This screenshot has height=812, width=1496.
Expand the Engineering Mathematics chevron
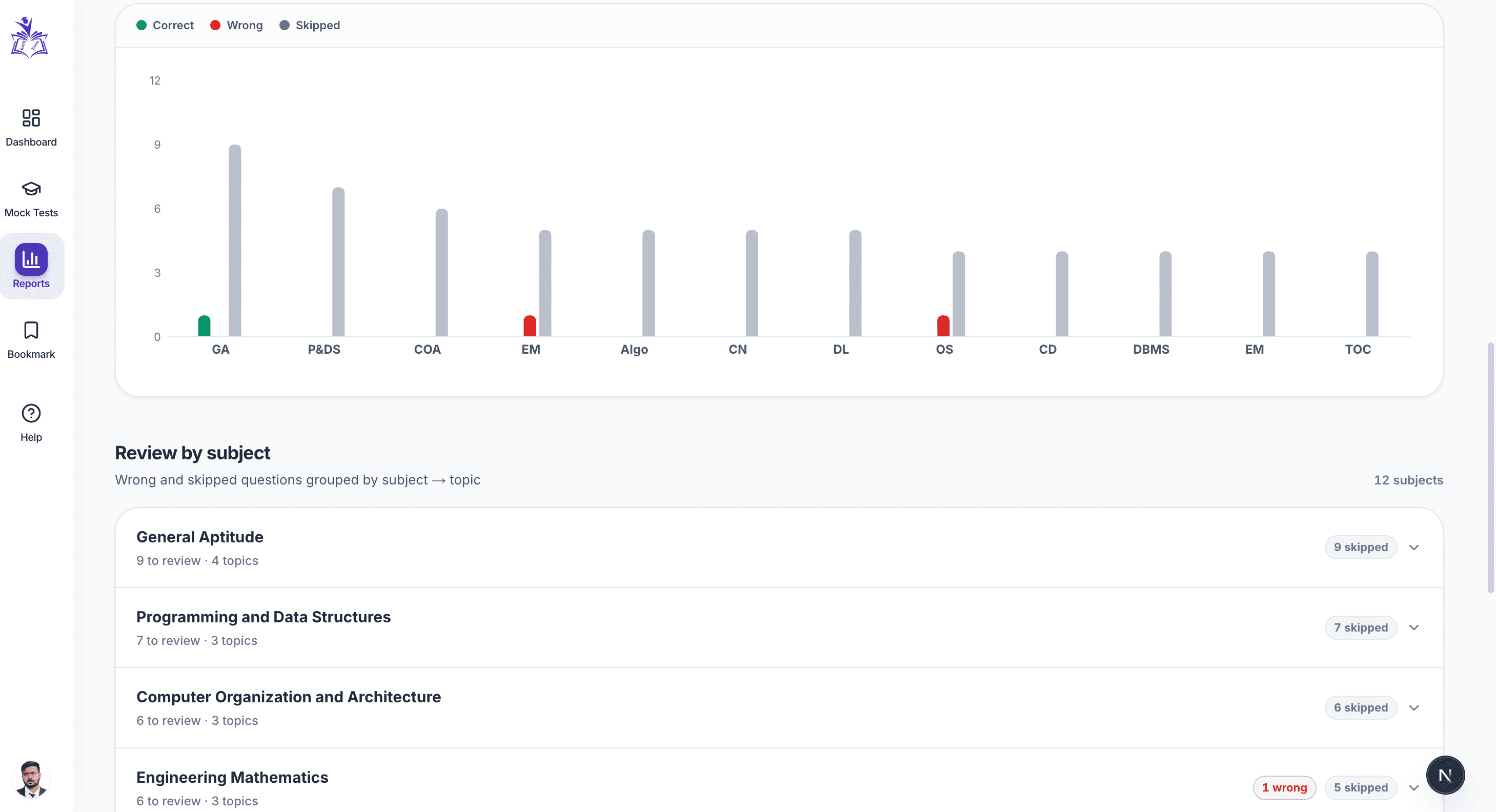1413,787
